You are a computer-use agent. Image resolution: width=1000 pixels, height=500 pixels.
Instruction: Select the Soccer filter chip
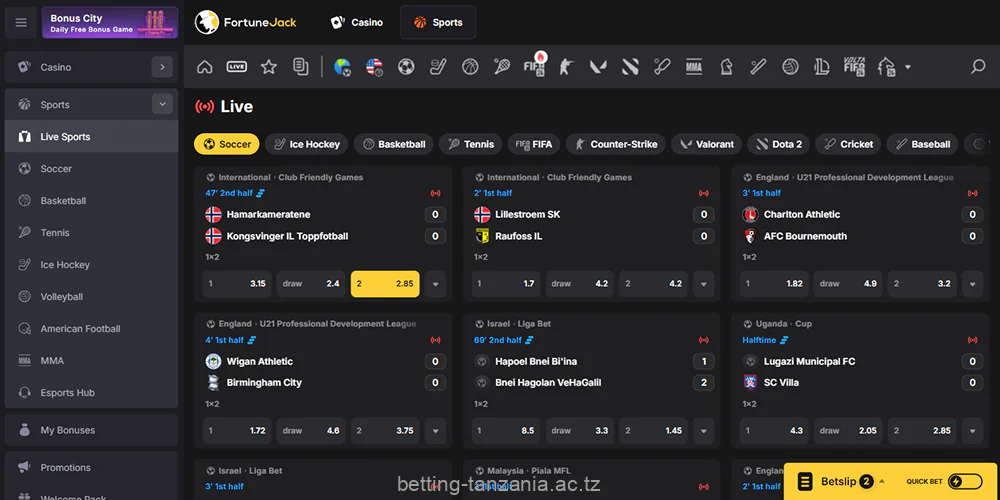(x=226, y=144)
